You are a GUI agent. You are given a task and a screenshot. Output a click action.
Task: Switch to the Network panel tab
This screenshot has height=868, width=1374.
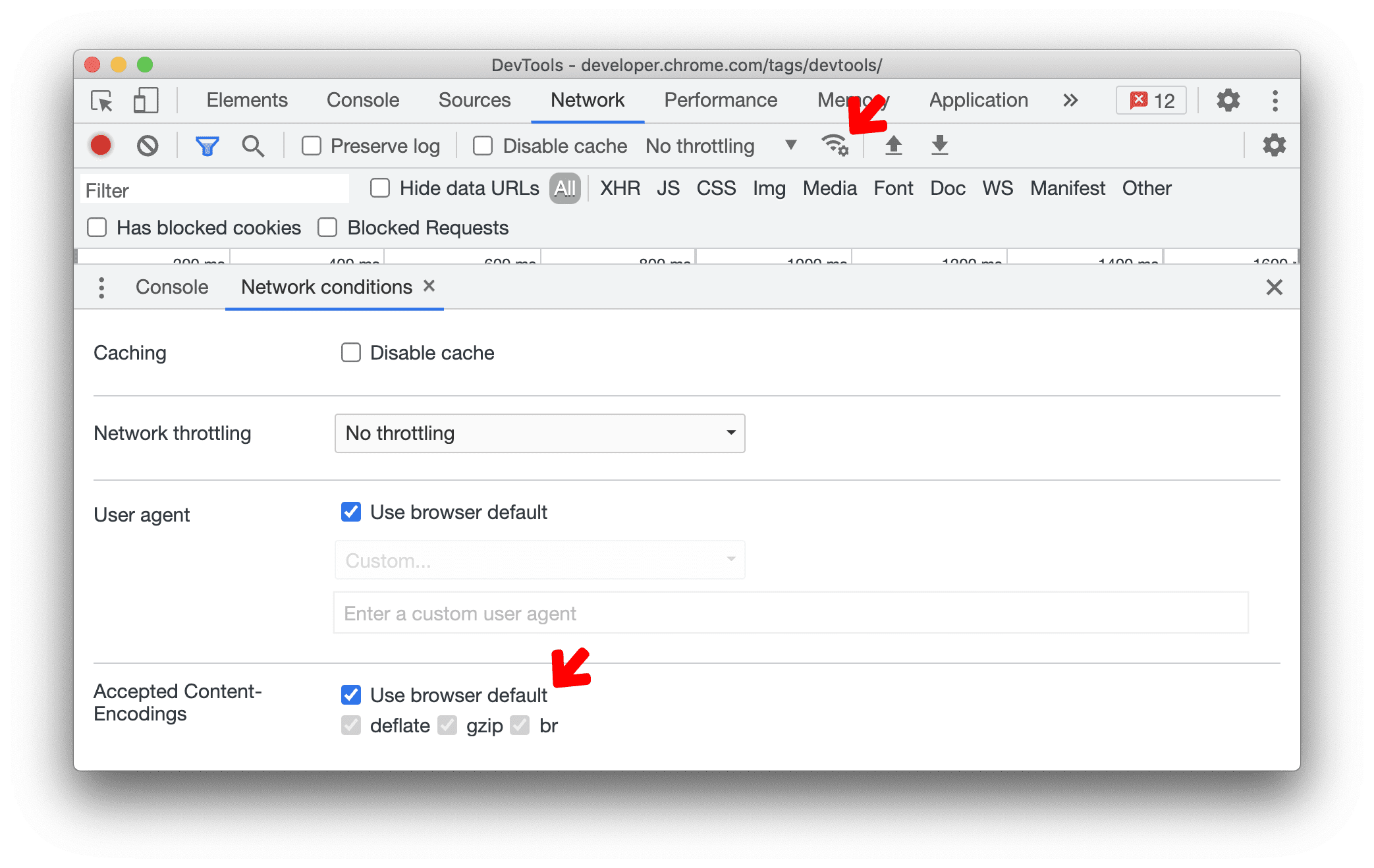click(585, 100)
